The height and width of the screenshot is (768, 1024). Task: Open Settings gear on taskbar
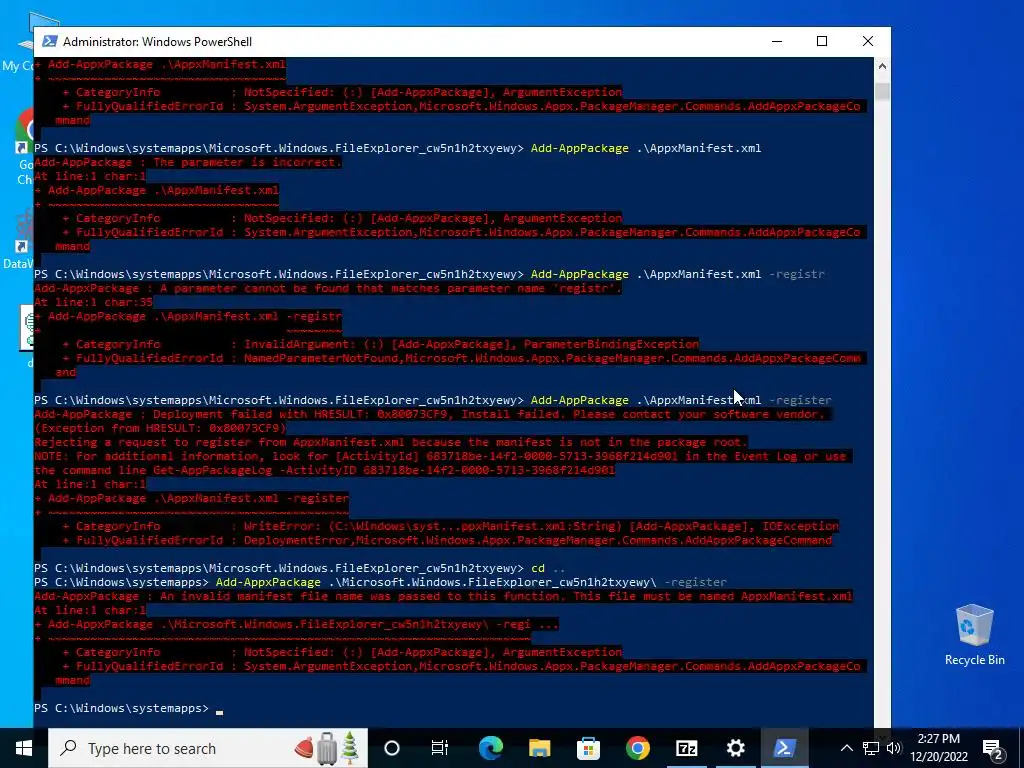pyautogui.click(x=735, y=748)
